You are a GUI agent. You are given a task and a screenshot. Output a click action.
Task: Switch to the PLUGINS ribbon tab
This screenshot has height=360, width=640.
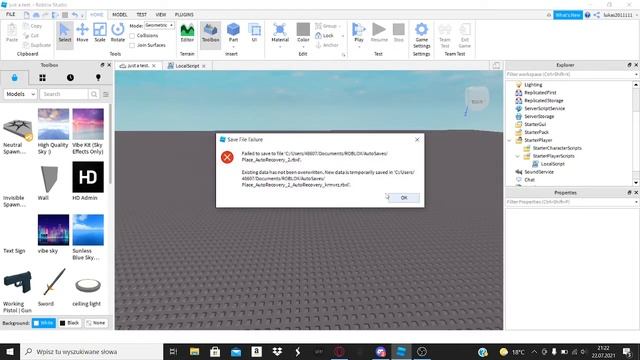pyautogui.click(x=184, y=14)
